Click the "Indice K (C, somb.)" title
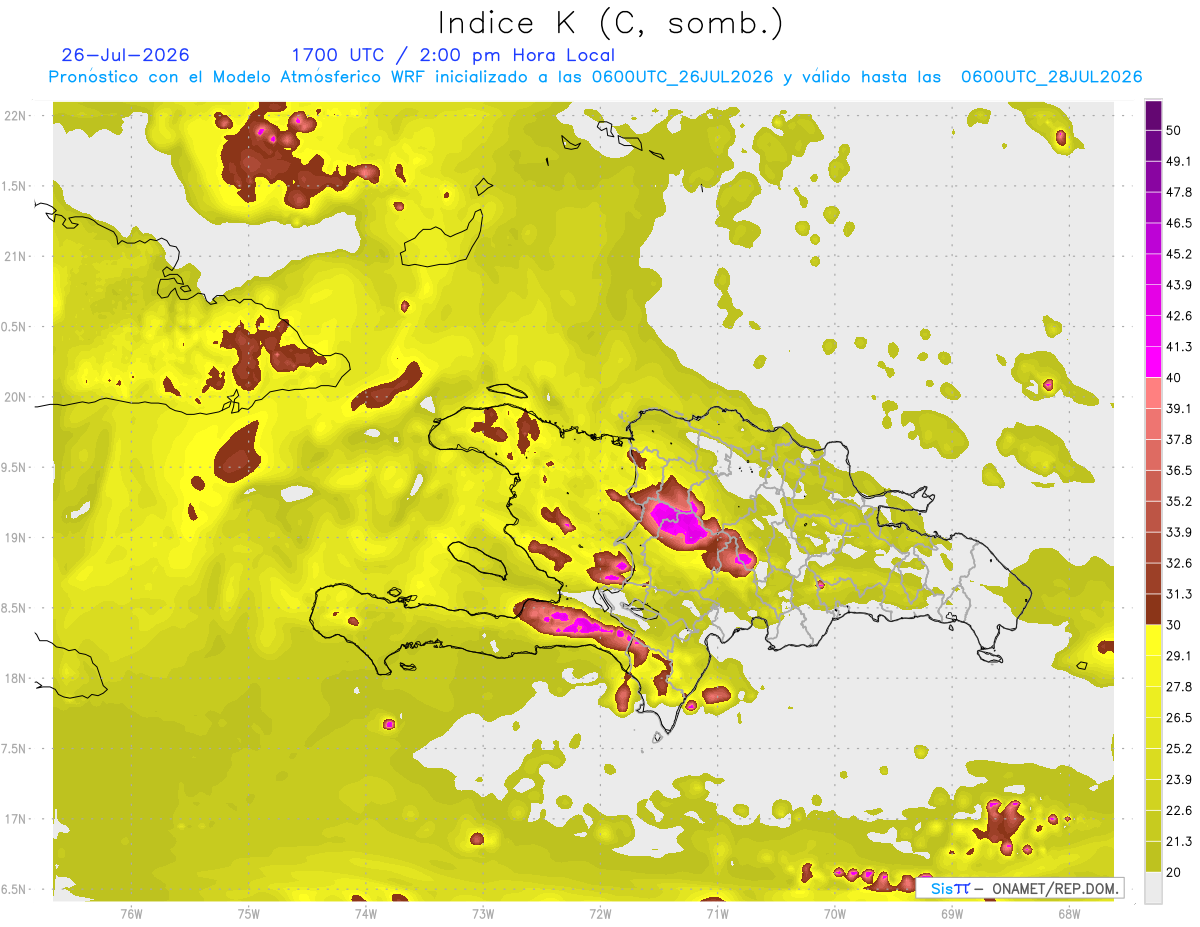 [x=610, y=23]
